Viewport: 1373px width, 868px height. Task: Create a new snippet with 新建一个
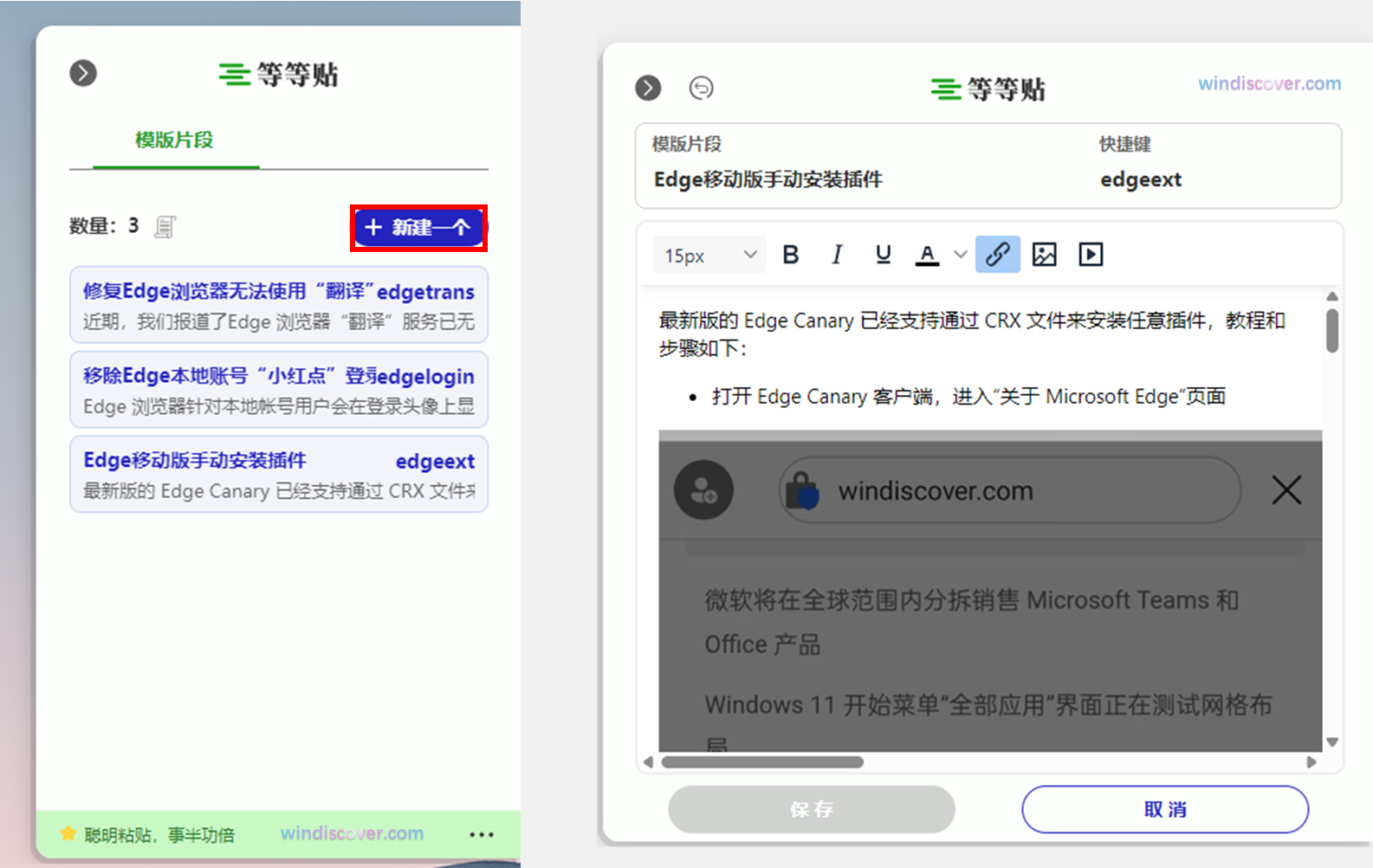(419, 228)
